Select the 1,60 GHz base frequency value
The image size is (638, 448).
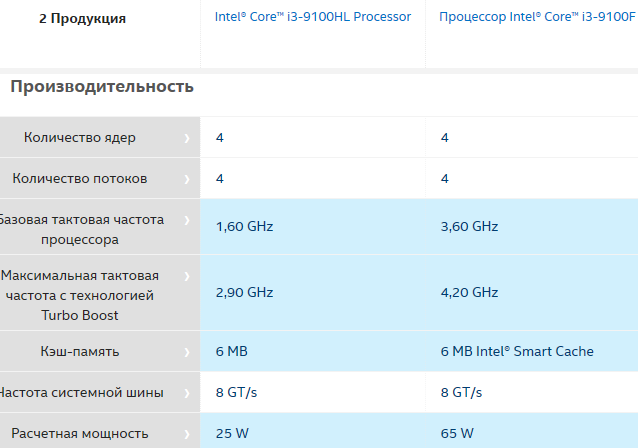[x=244, y=227]
